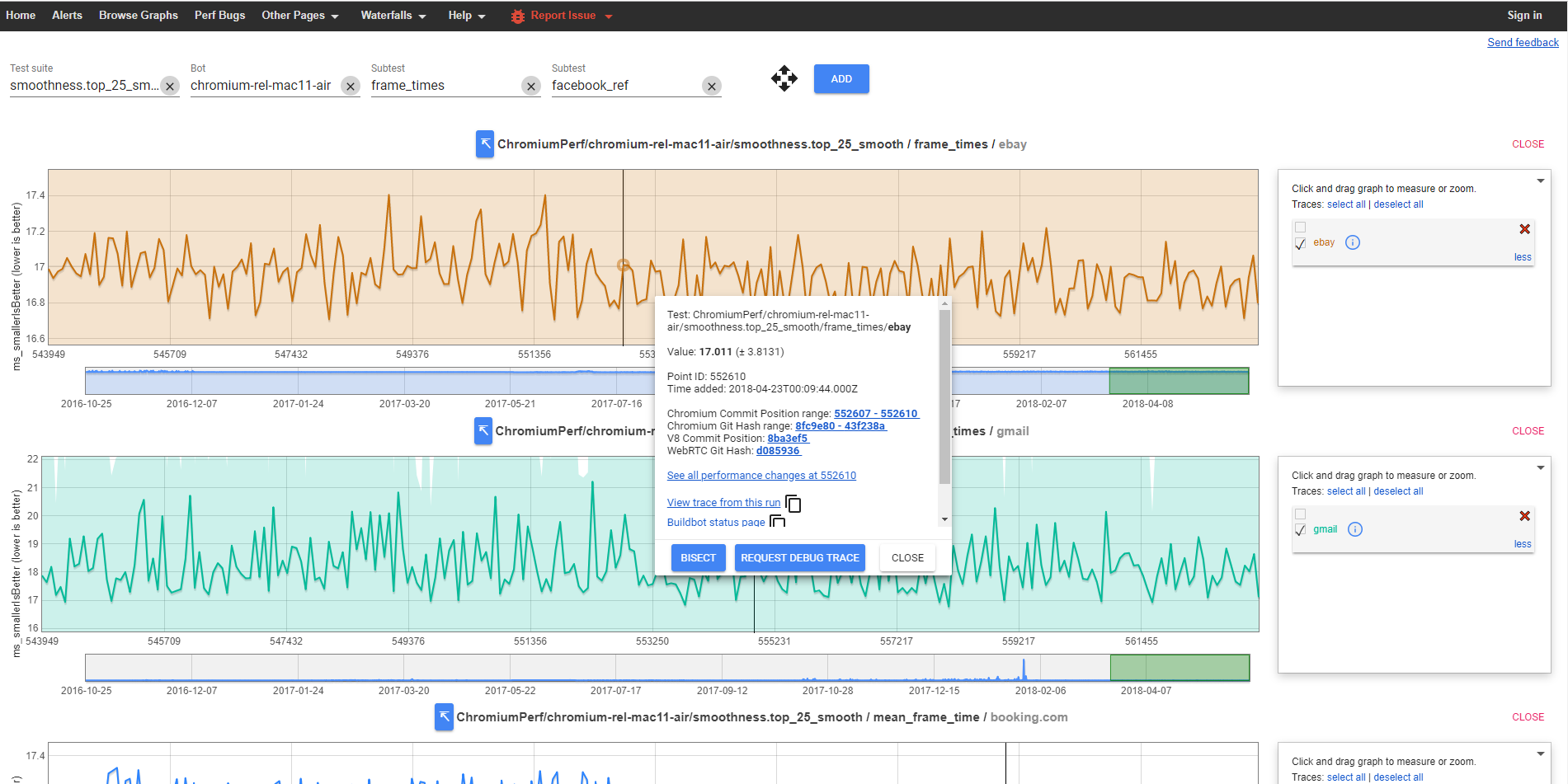Clear the Test suite field X icon
Image resolution: width=1568 pixels, height=784 pixels.
pyautogui.click(x=170, y=86)
